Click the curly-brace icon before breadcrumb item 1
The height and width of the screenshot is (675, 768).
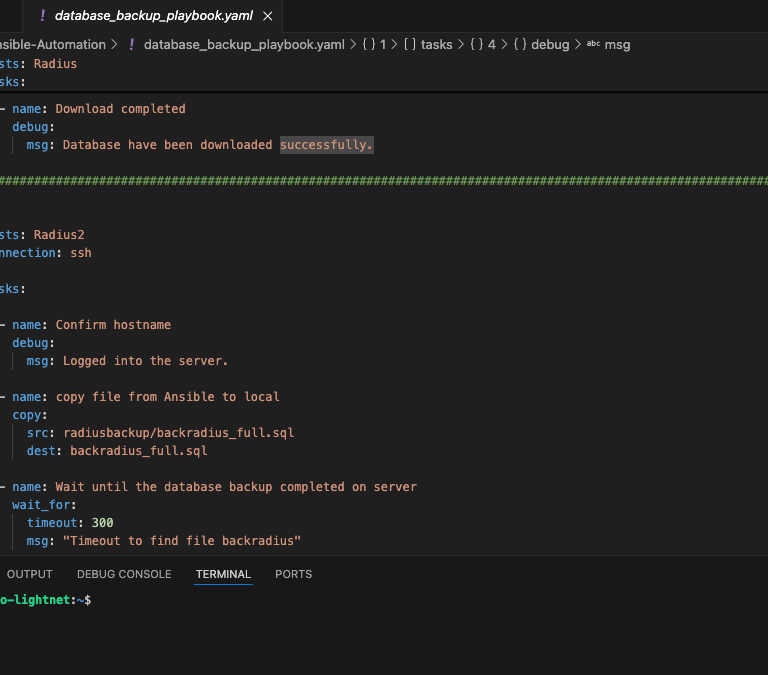[x=368, y=44]
